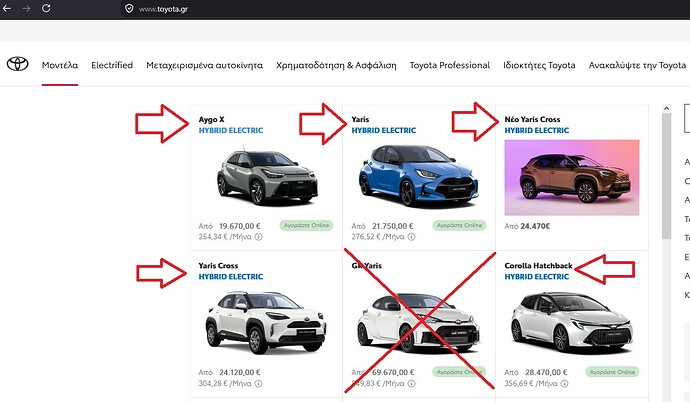
Task: Reload the page with refresh icon
Action: pos(46,8)
